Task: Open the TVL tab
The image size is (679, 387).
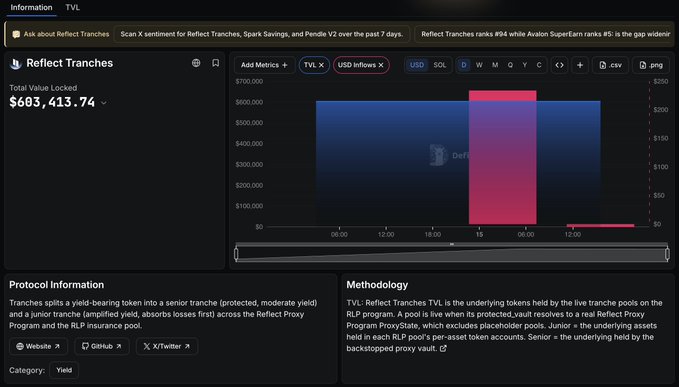Action: point(73,7)
